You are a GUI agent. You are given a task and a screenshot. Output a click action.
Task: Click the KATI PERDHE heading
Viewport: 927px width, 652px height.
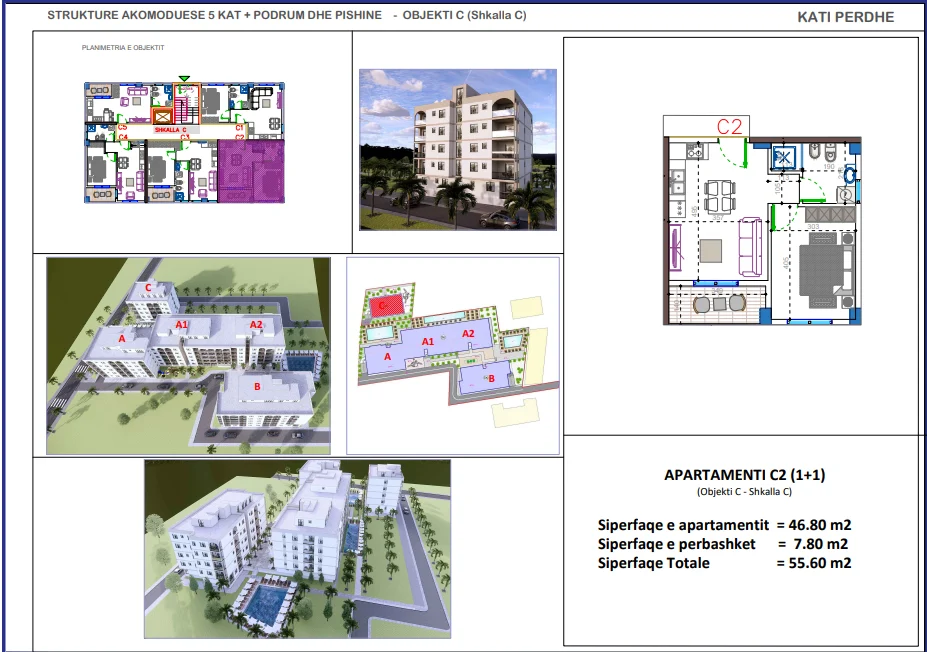coord(845,17)
